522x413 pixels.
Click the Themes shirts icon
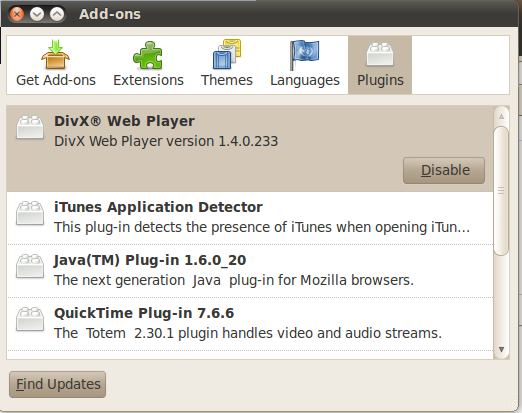[x=227, y=54]
